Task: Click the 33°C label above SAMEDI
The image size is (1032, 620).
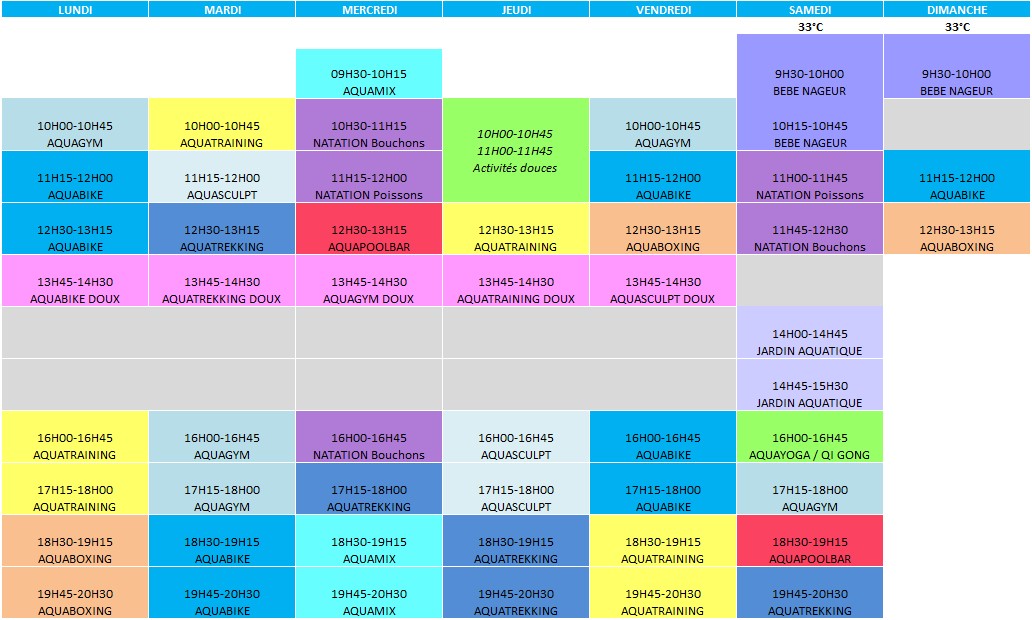Action: (810, 28)
